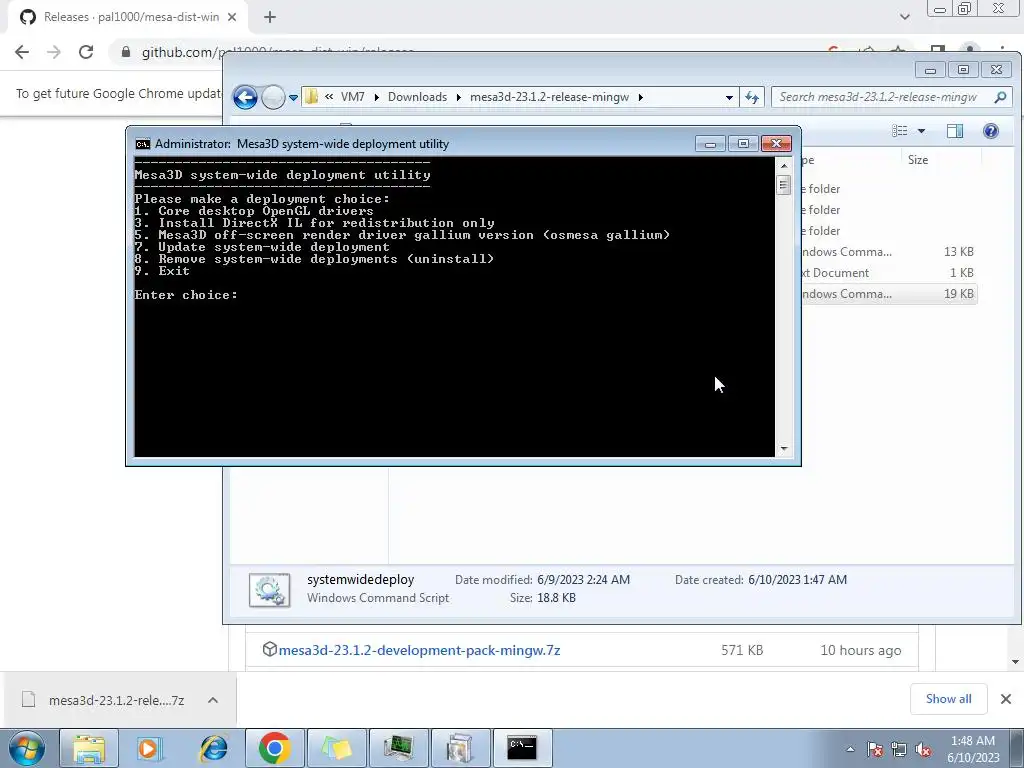Screen dimensions: 1024x768
Task: Open Explorer recent pages dropdown arrow
Action: tap(293, 97)
